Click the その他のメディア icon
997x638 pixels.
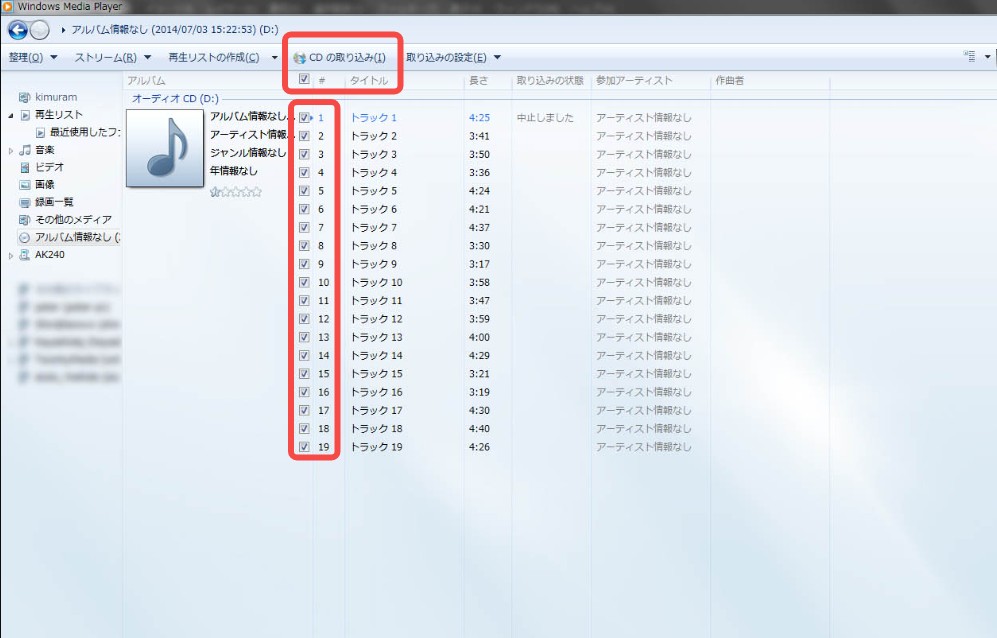pyautogui.click(x=24, y=220)
